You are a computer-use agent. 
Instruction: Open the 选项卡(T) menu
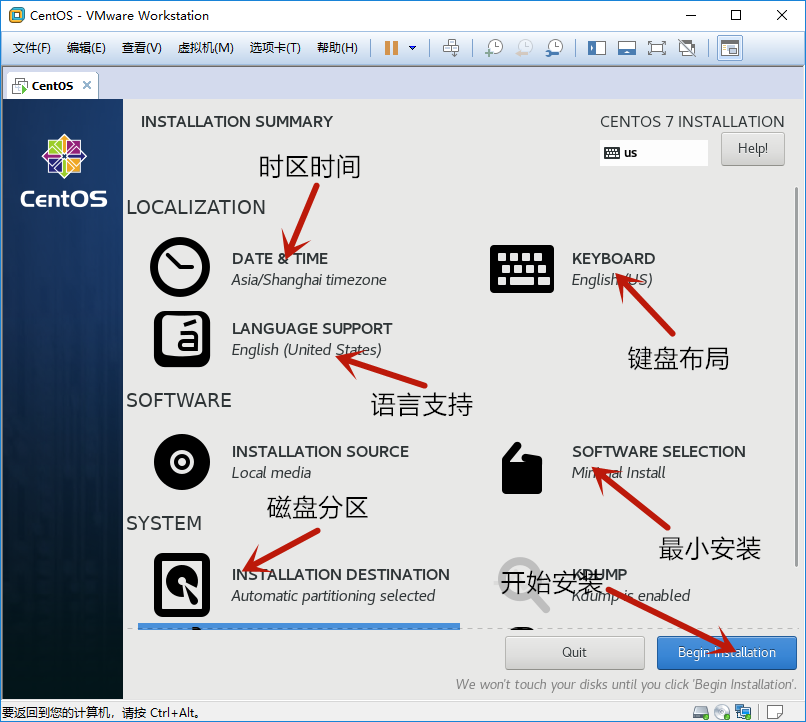[275, 48]
